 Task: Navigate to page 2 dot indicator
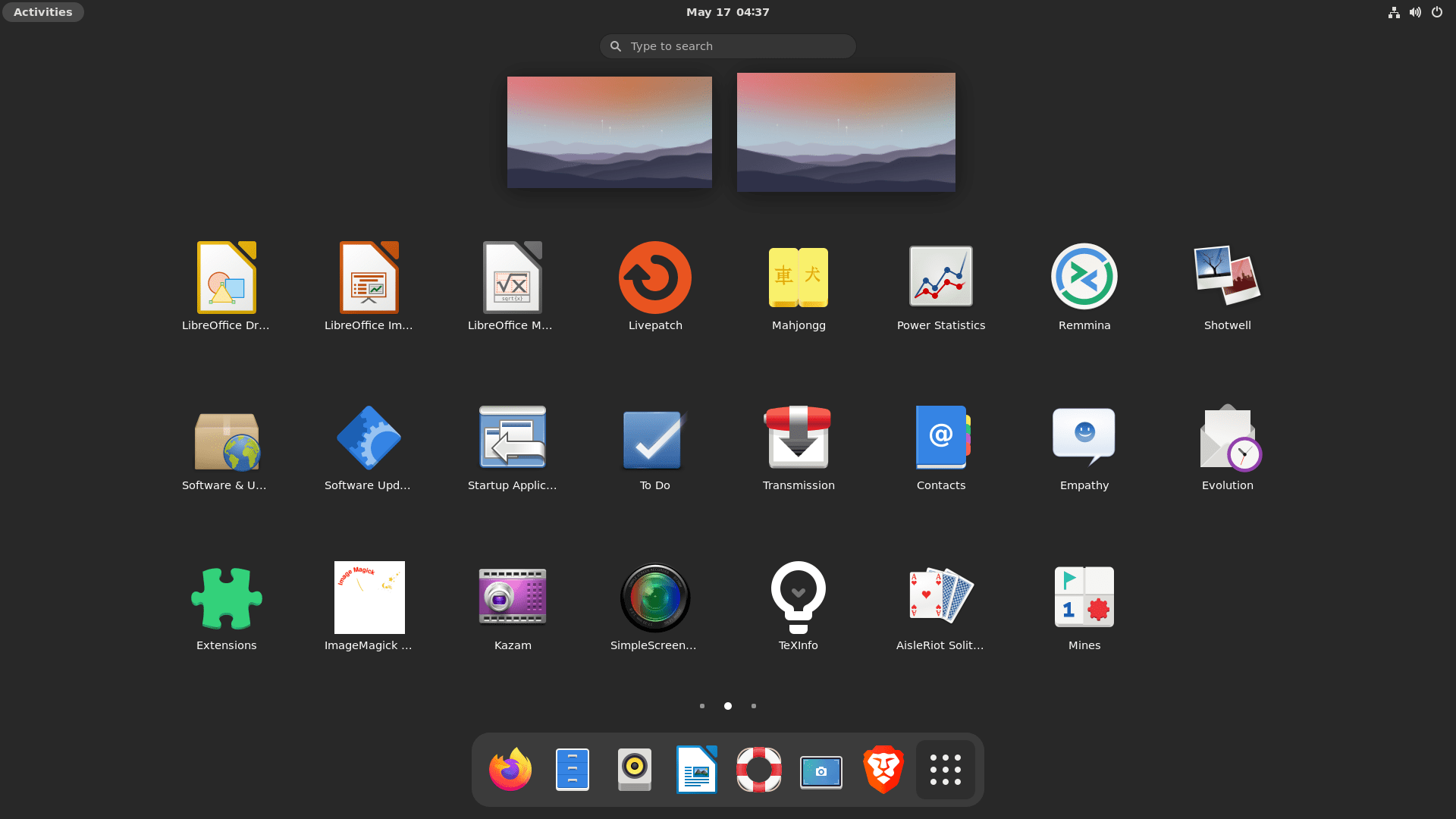tap(728, 705)
